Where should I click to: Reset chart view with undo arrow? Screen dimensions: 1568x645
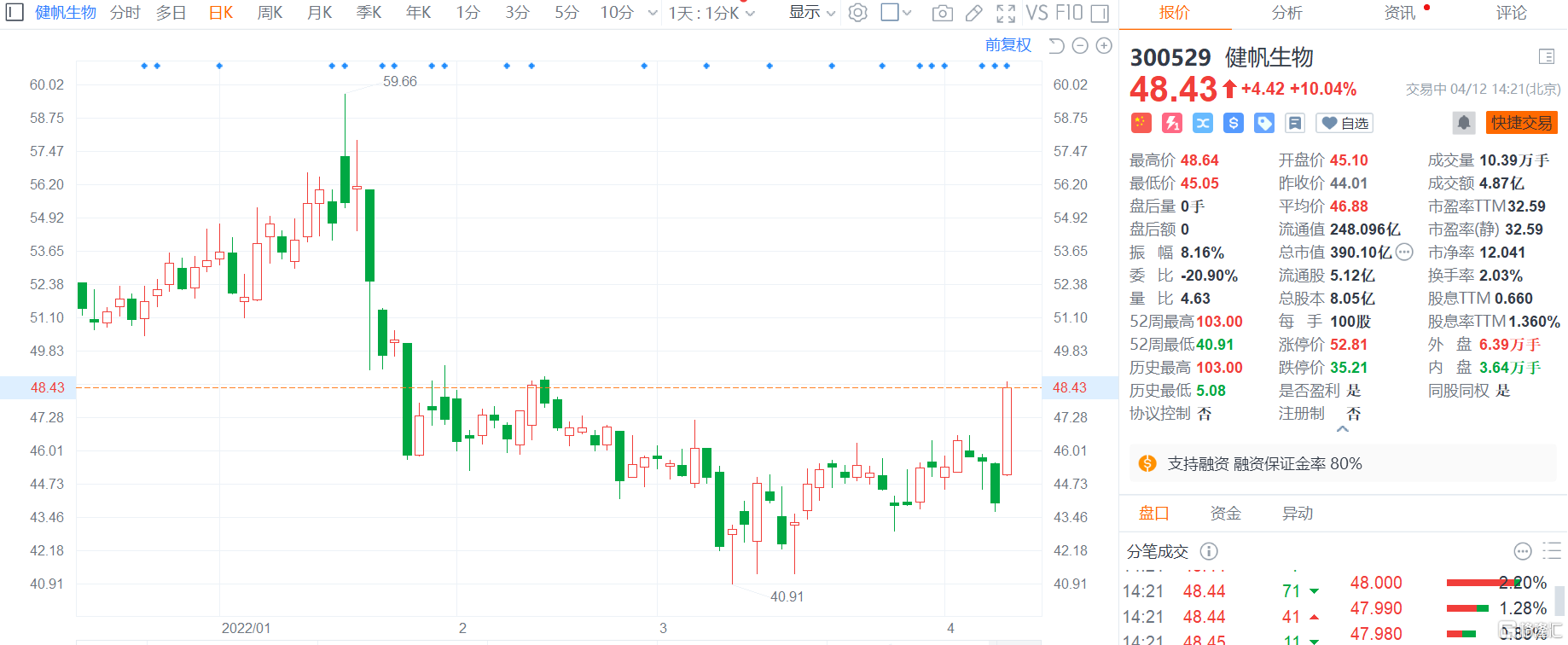pyautogui.click(x=1056, y=46)
